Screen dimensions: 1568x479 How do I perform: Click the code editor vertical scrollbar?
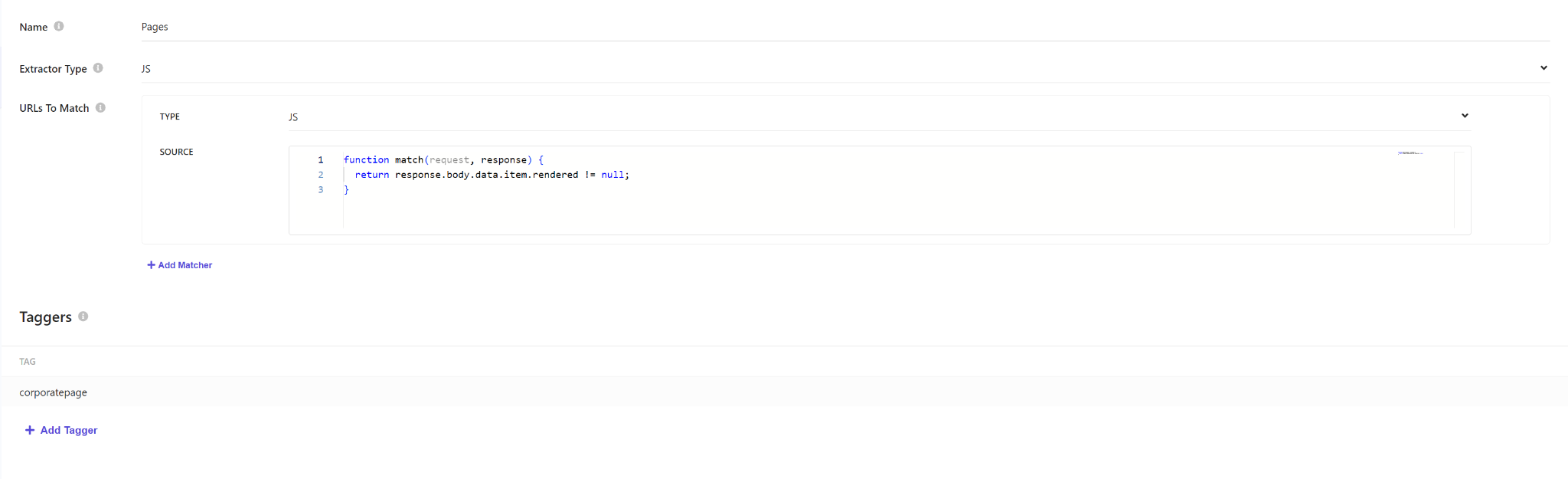[x=1459, y=190]
